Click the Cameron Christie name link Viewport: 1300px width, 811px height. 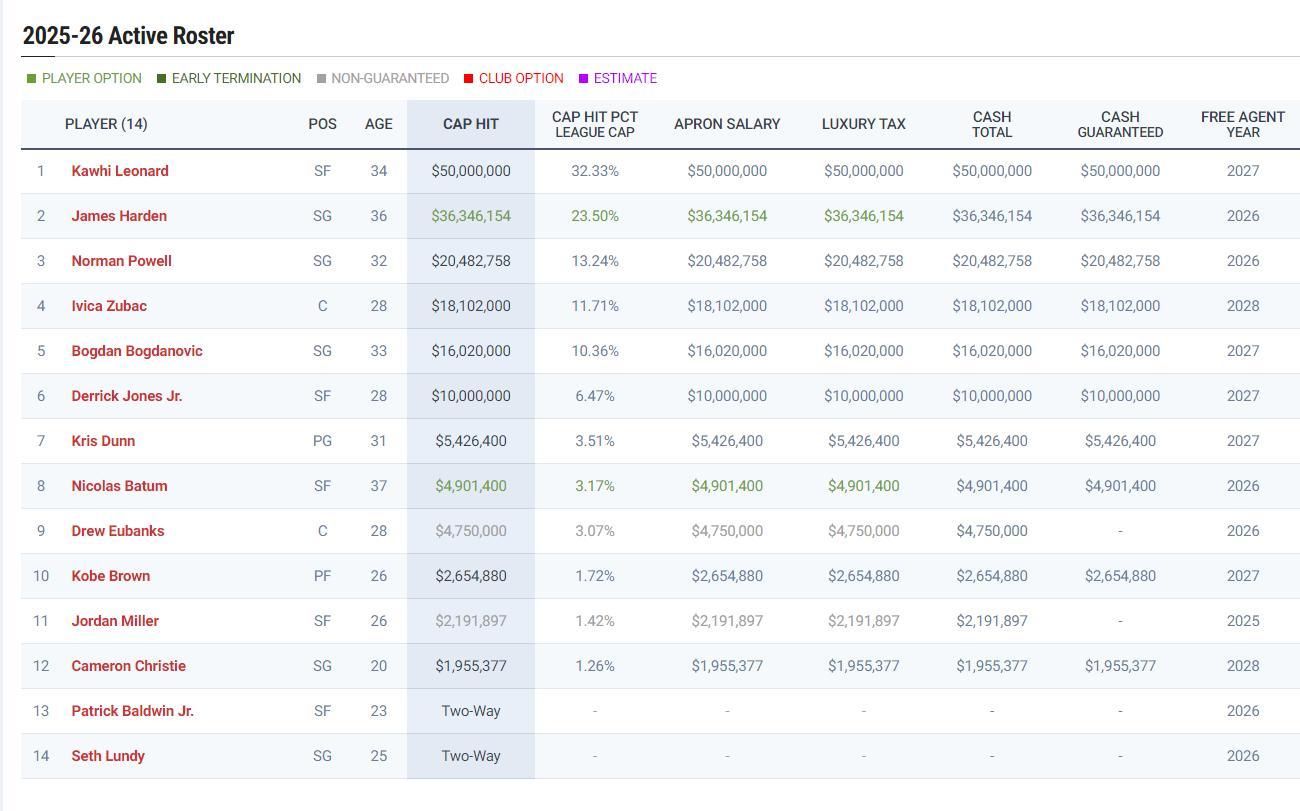pos(128,666)
